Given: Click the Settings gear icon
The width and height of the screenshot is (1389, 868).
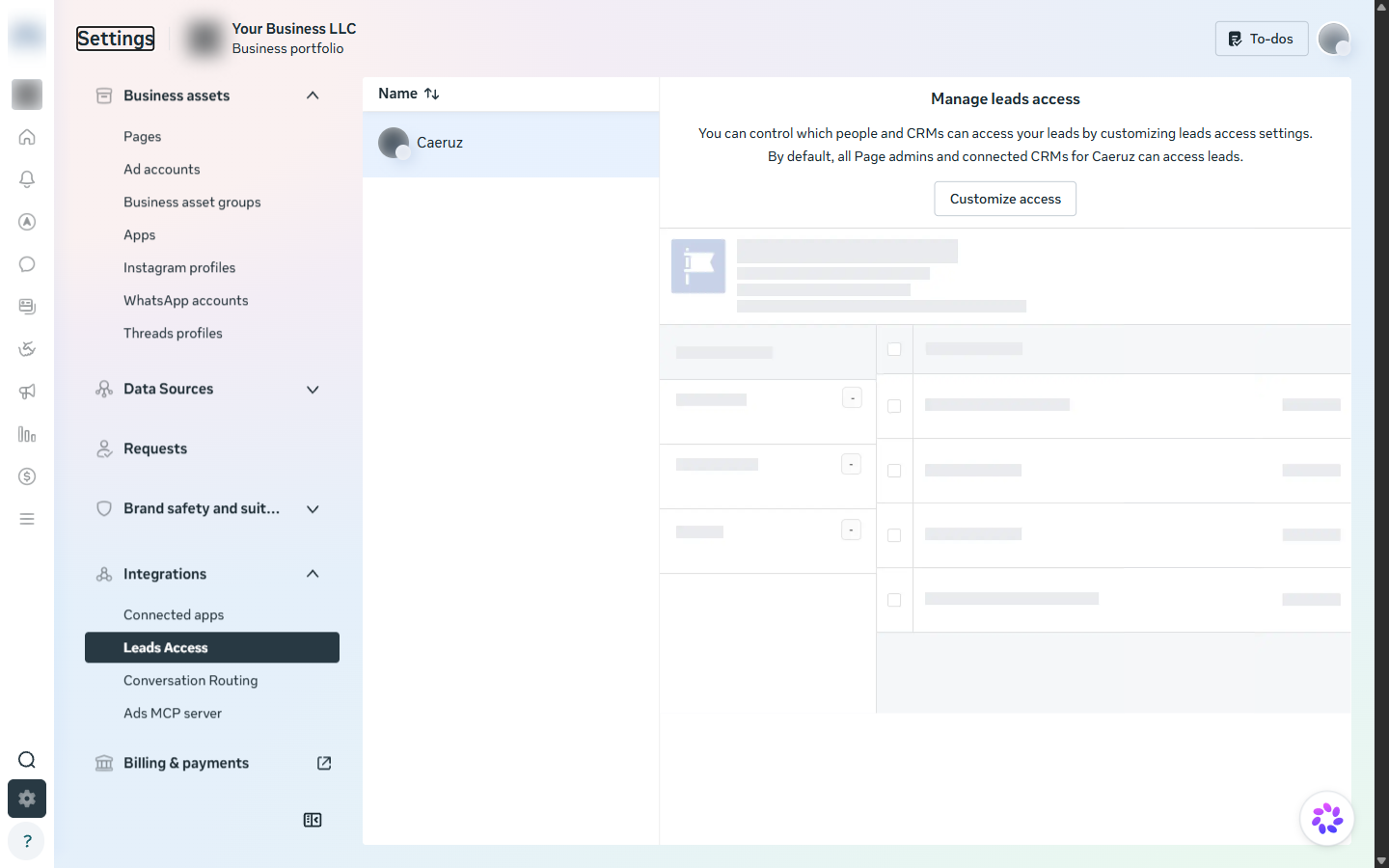Looking at the screenshot, I should coord(27,799).
